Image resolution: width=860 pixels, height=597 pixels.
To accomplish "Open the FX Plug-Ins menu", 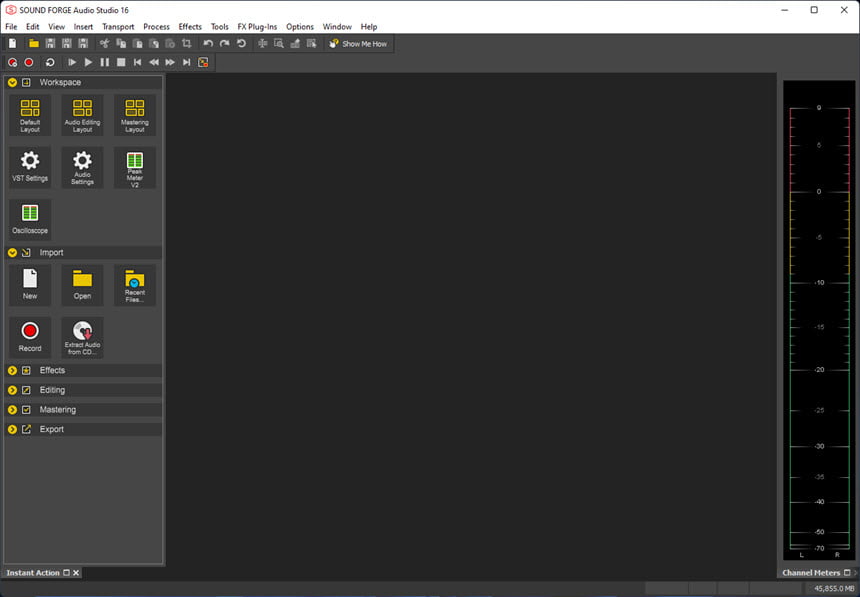I will tap(257, 26).
